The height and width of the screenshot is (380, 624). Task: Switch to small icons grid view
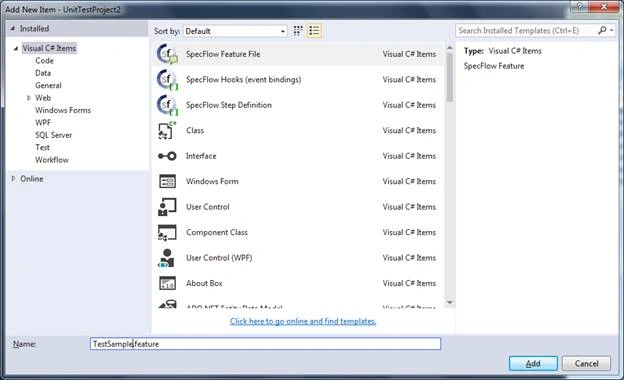(x=298, y=31)
